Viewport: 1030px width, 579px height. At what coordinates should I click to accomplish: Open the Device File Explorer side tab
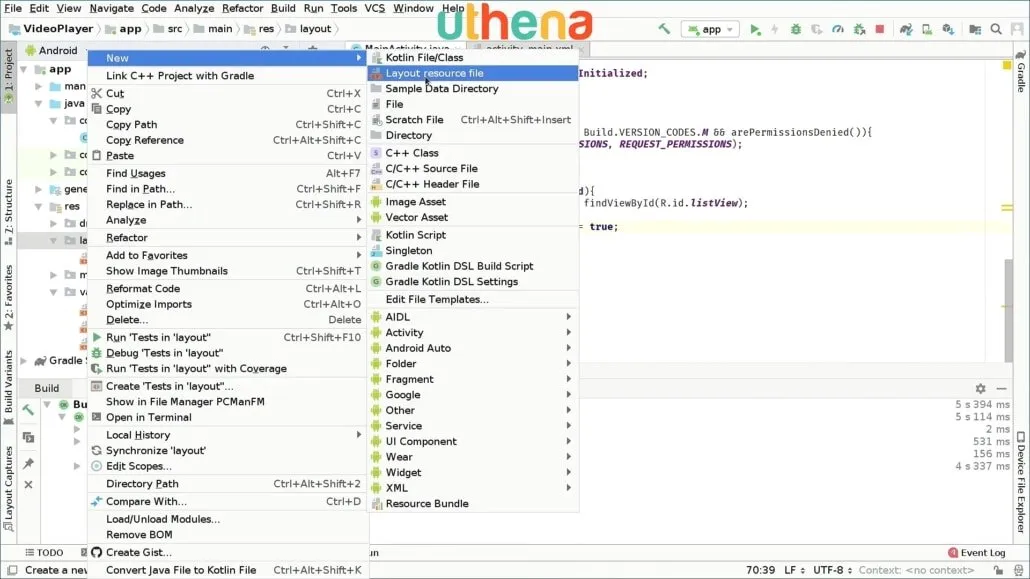click(x=1021, y=483)
